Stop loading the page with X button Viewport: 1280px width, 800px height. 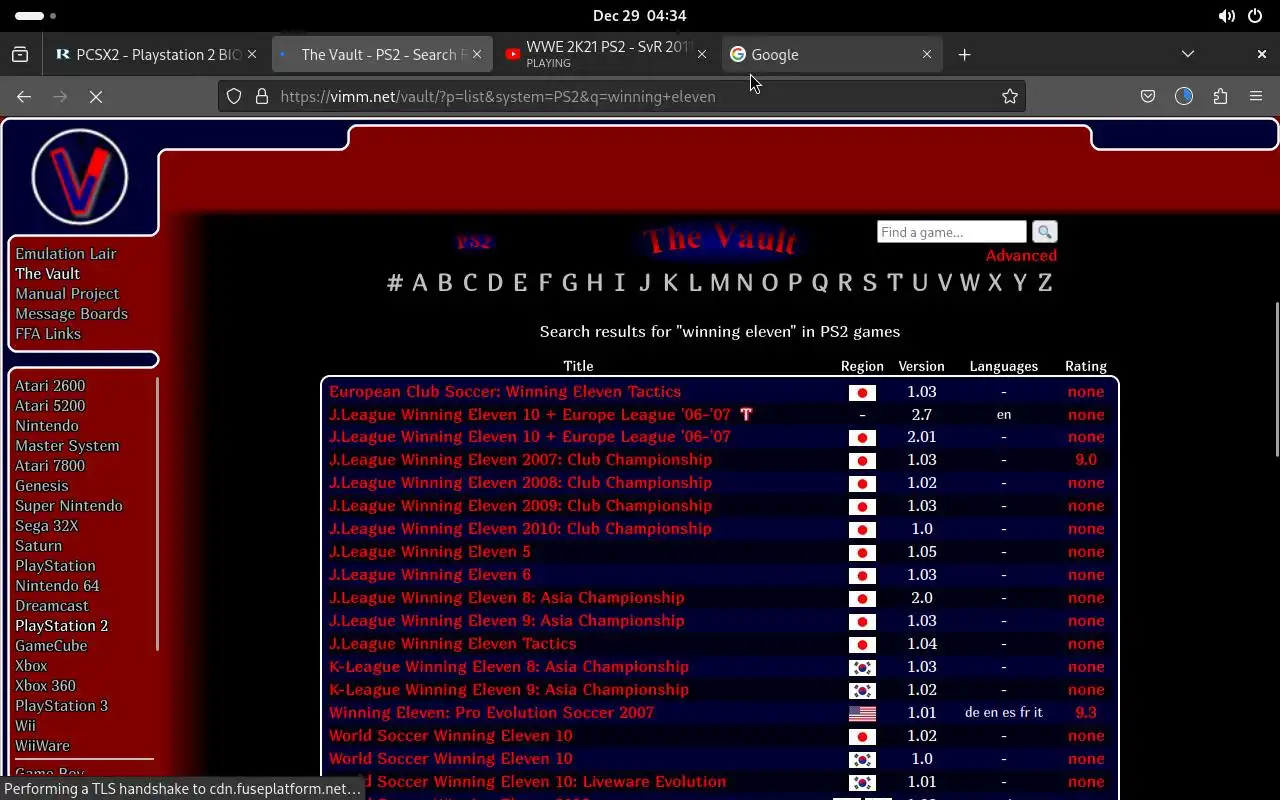96,96
